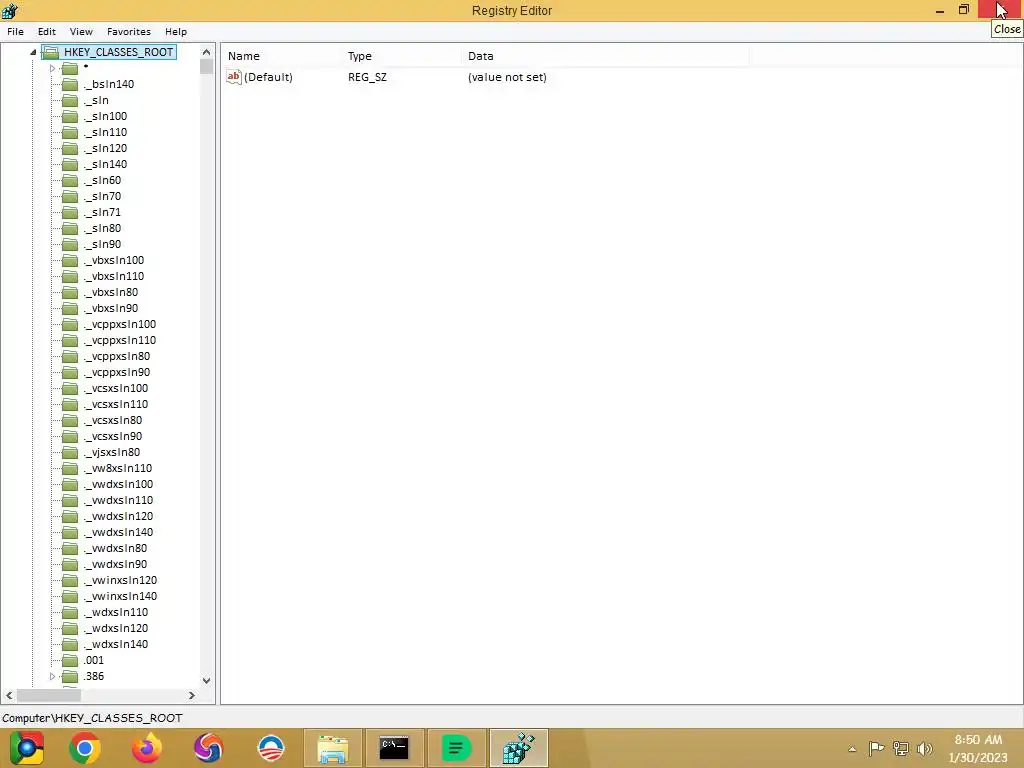Open the File menu
The height and width of the screenshot is (768, 1024).
[x=15, y=31]
